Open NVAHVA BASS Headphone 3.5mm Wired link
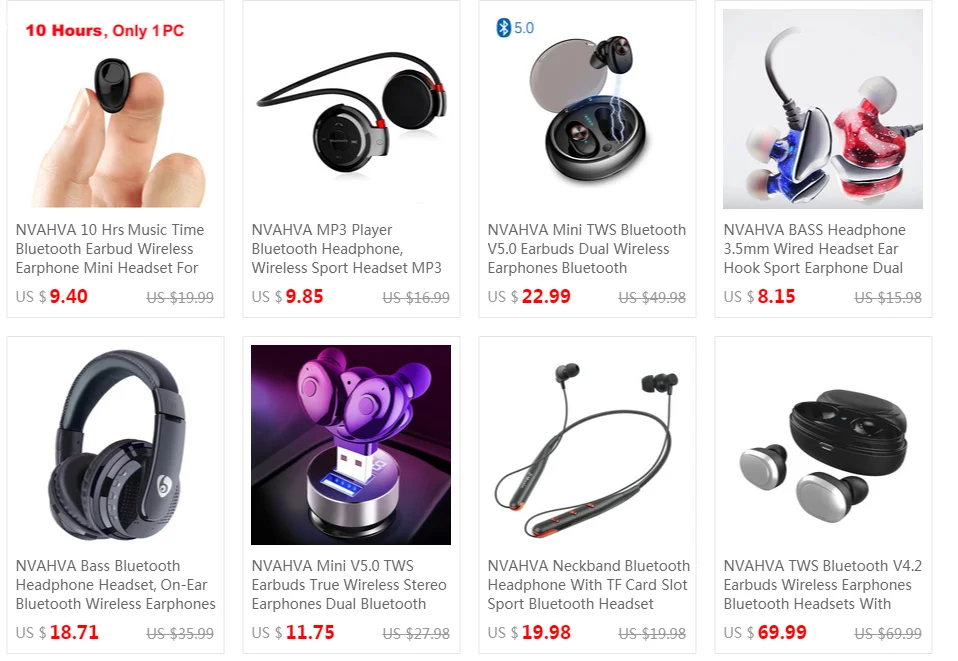958x661 pixels. point(814,249)
